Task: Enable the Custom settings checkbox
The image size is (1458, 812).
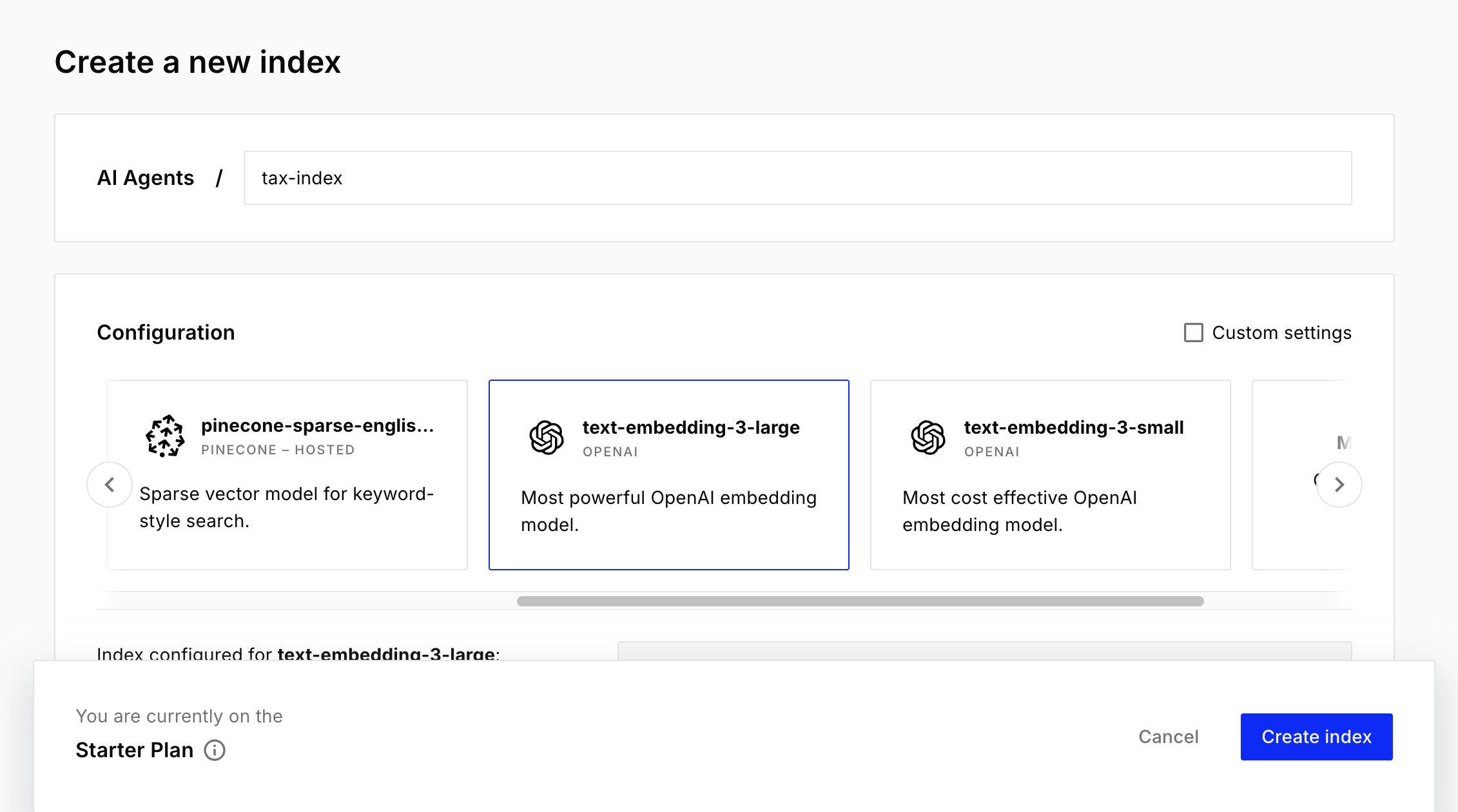Action: tap(1193, 333)
